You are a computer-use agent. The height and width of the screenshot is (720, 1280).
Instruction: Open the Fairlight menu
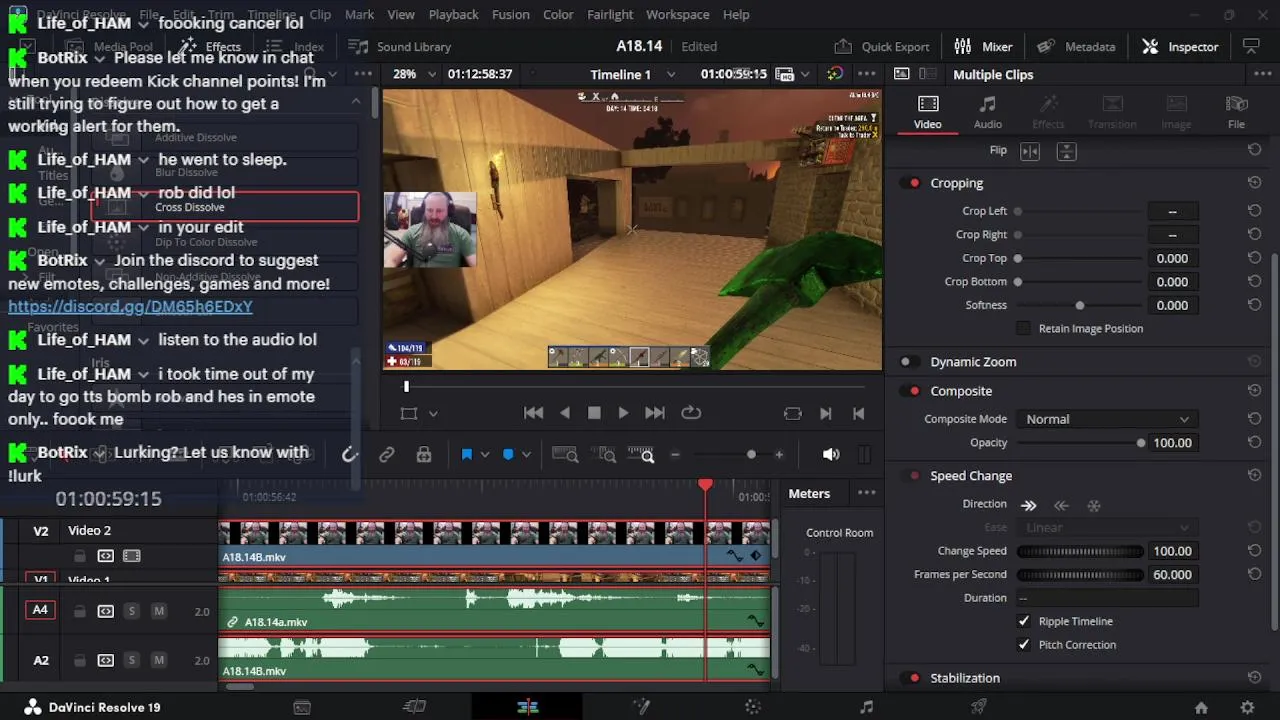coord(610,15)
